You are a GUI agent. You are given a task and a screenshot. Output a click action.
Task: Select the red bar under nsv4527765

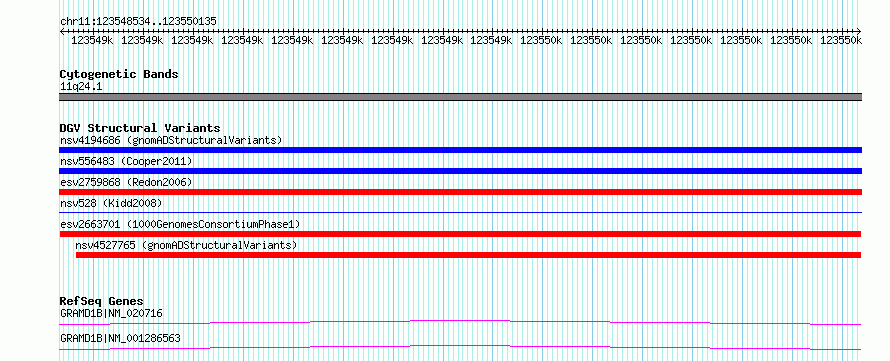click(468, 255)
